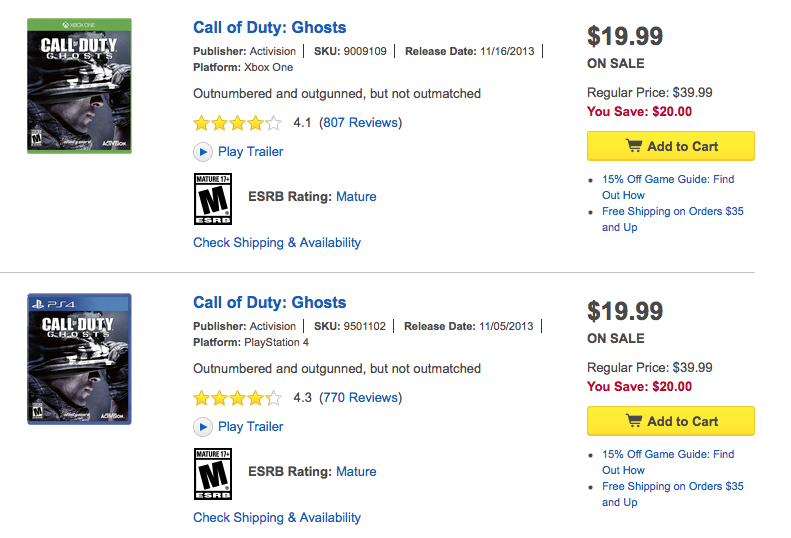The image size is (791, 538).
Task: Check Shipping & Availability for PS4 version
Action: [x=276, y=518]
